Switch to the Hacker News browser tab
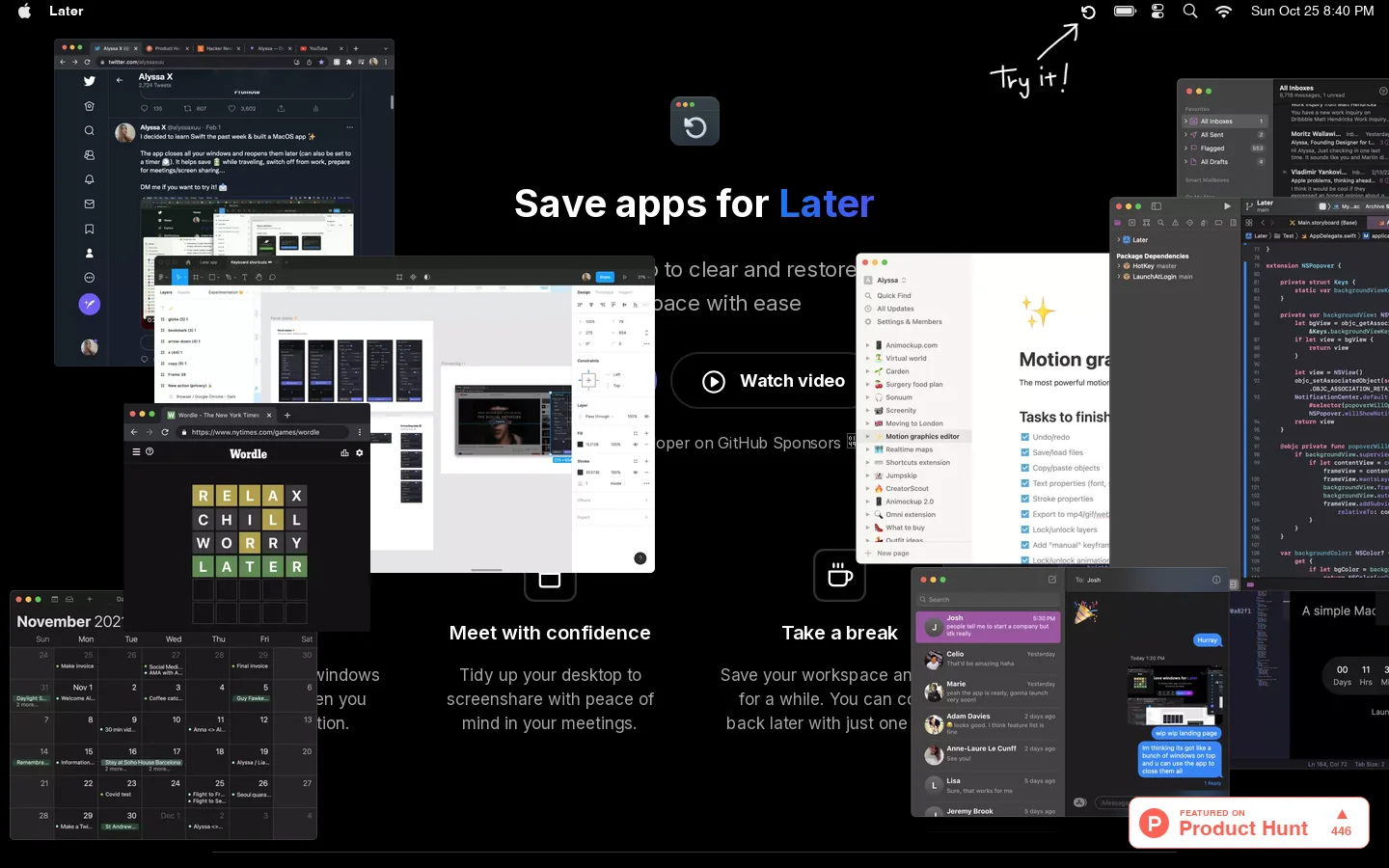The height and width of the screenshot is (868, 1389). tap(220, 48)
